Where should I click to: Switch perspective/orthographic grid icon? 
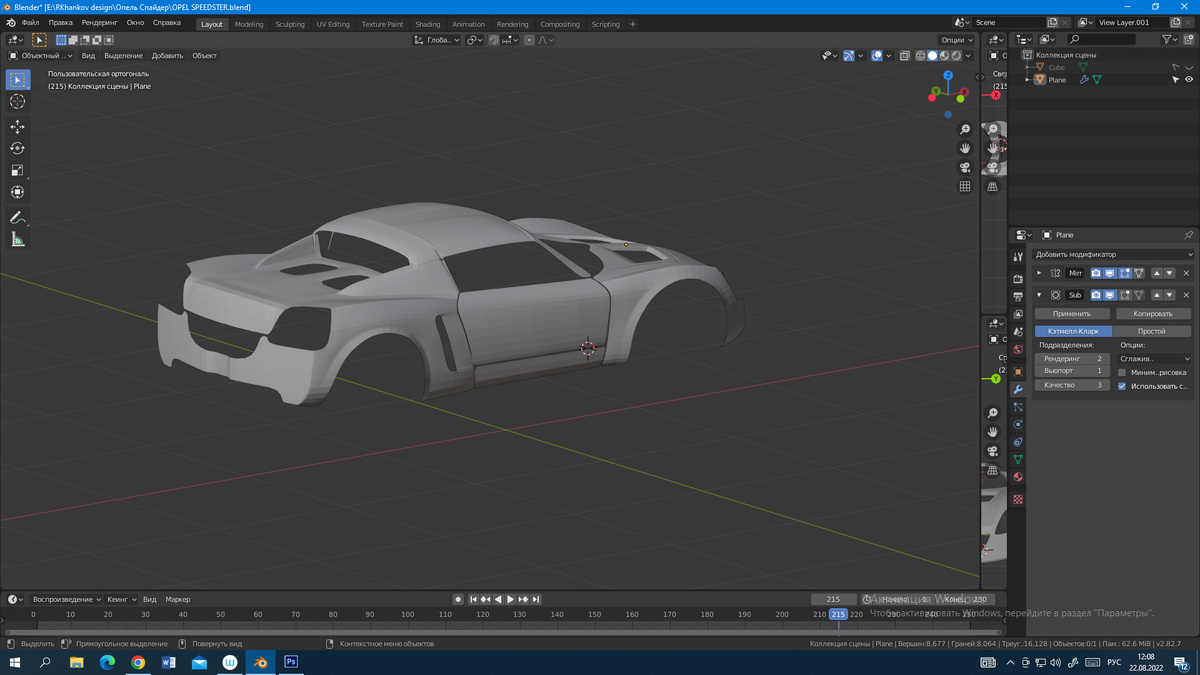pos(965,186)
